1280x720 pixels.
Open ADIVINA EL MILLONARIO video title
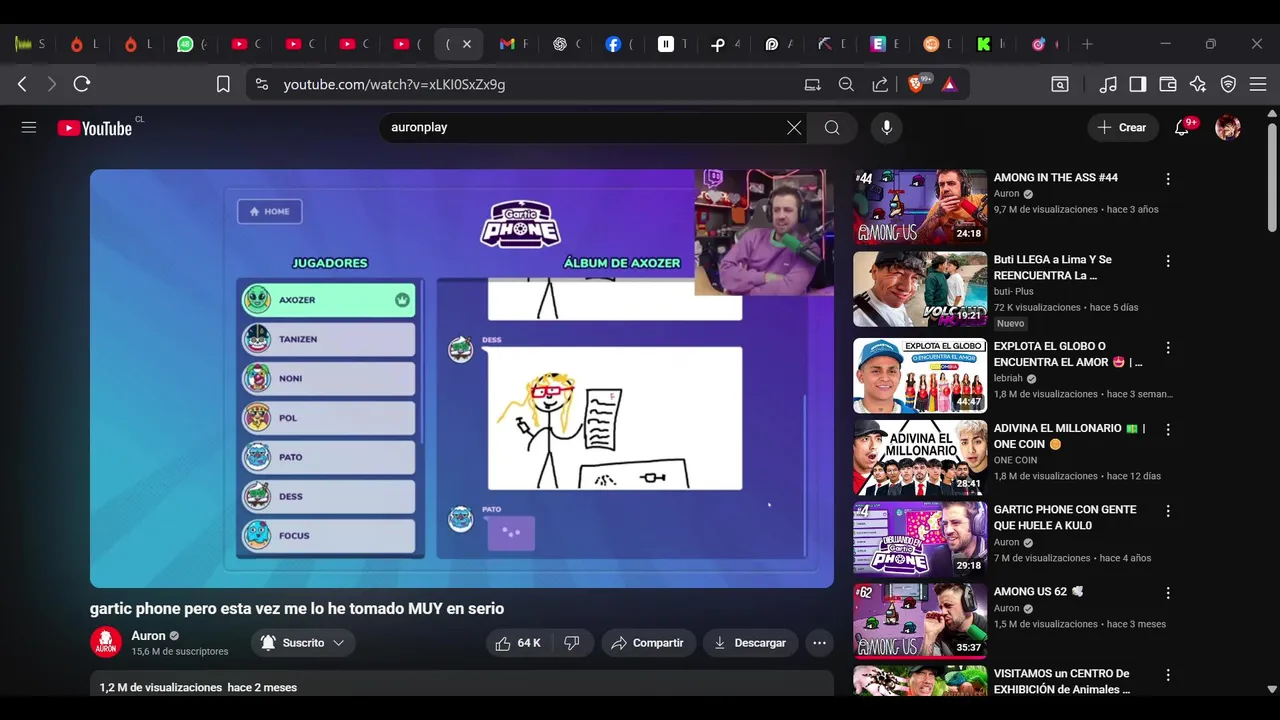1070,436
